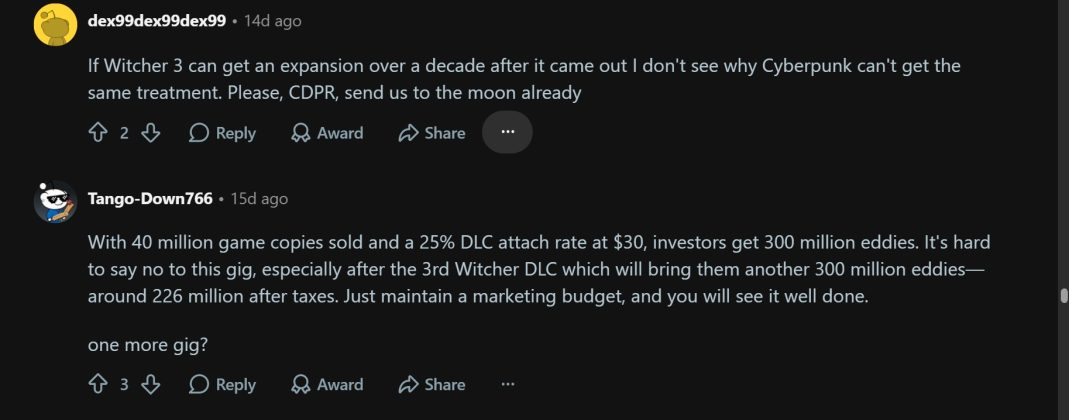Click the 14d ago timestamp
1069x420 pixels.
click(273, 21)
